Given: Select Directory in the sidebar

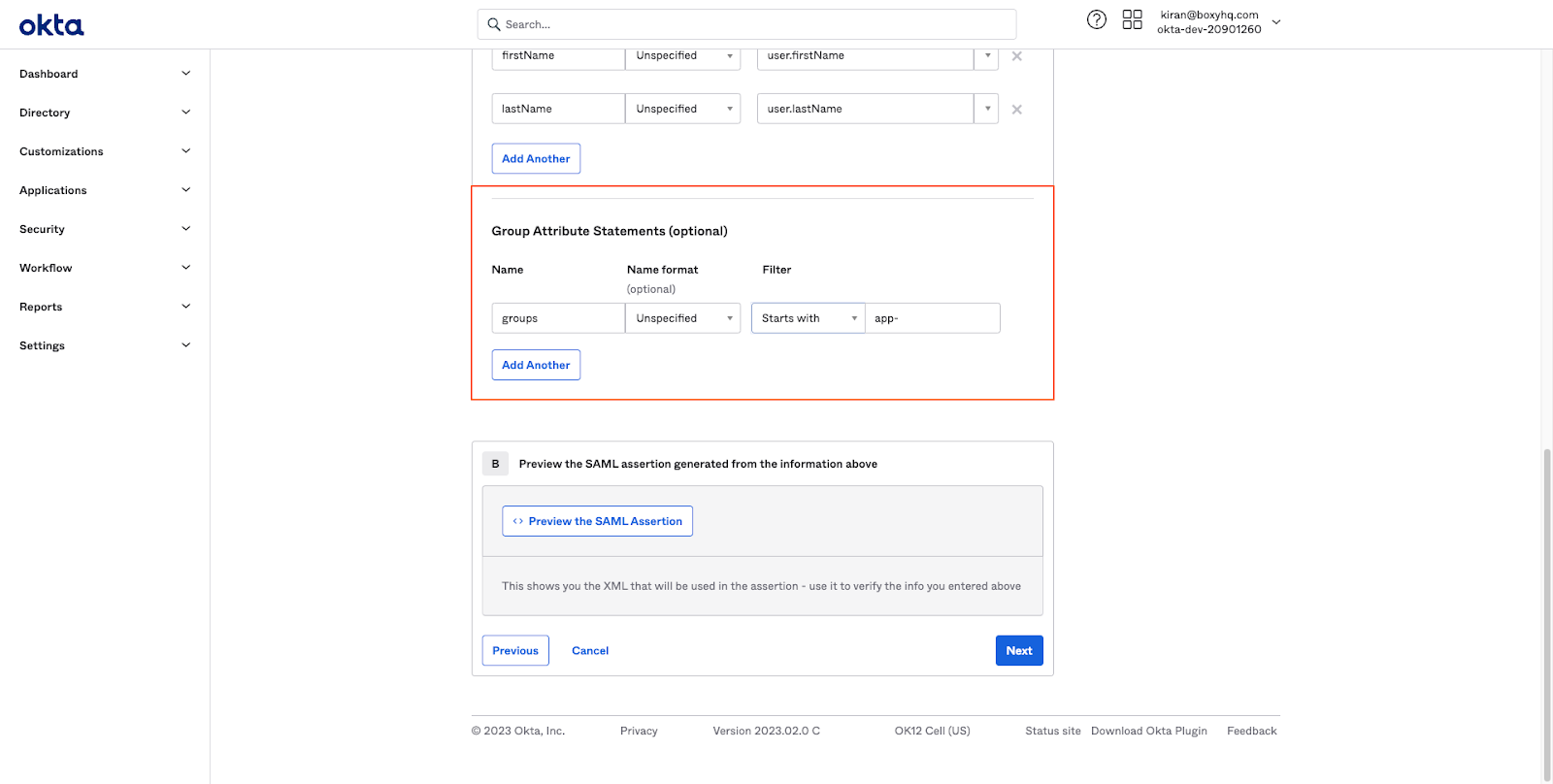Looking at the screenshot, I should pyautogui.click(x=45, y=113).
